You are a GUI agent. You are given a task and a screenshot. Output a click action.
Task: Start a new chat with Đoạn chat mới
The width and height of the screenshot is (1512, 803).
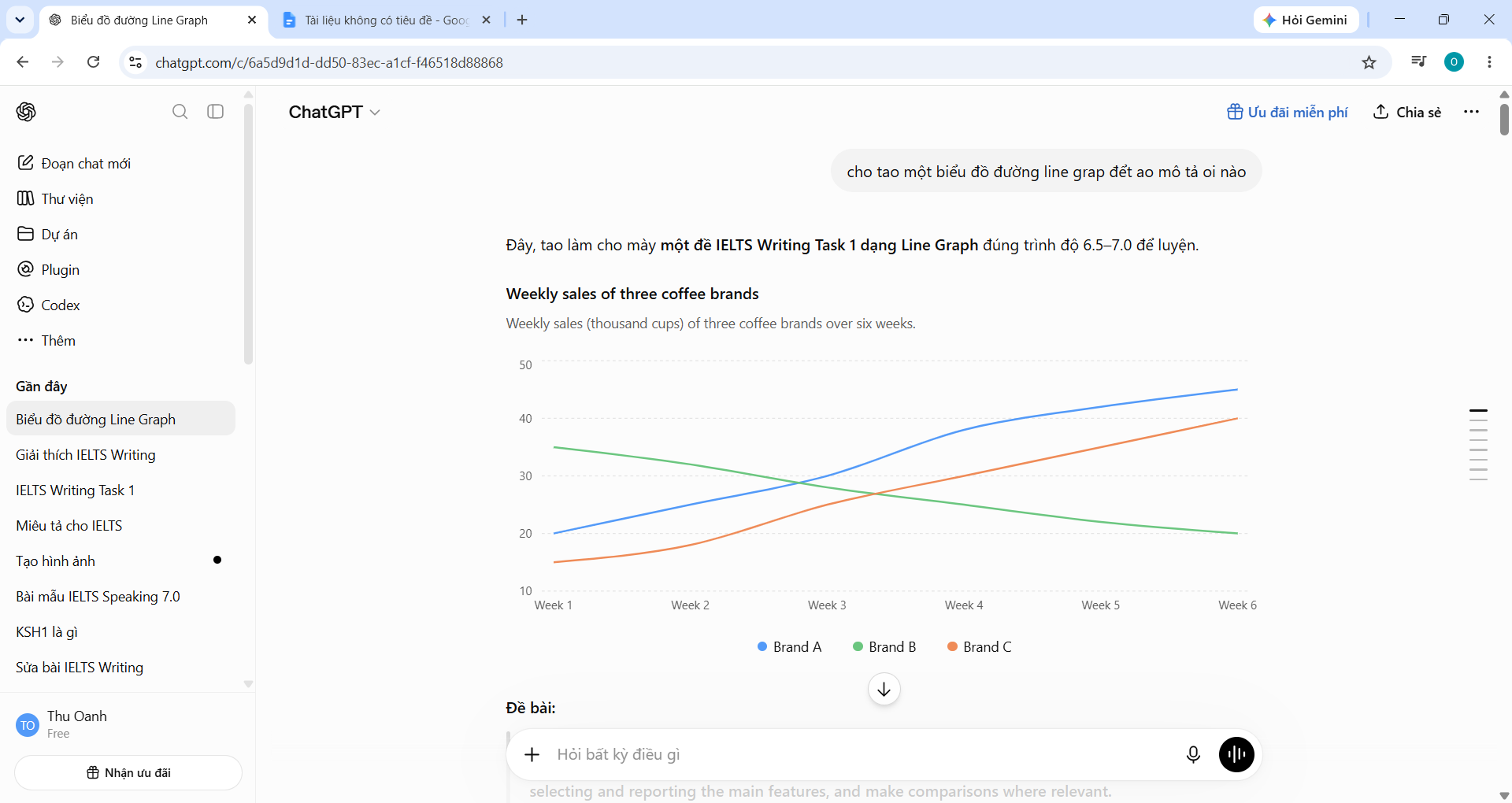point(122,163)
